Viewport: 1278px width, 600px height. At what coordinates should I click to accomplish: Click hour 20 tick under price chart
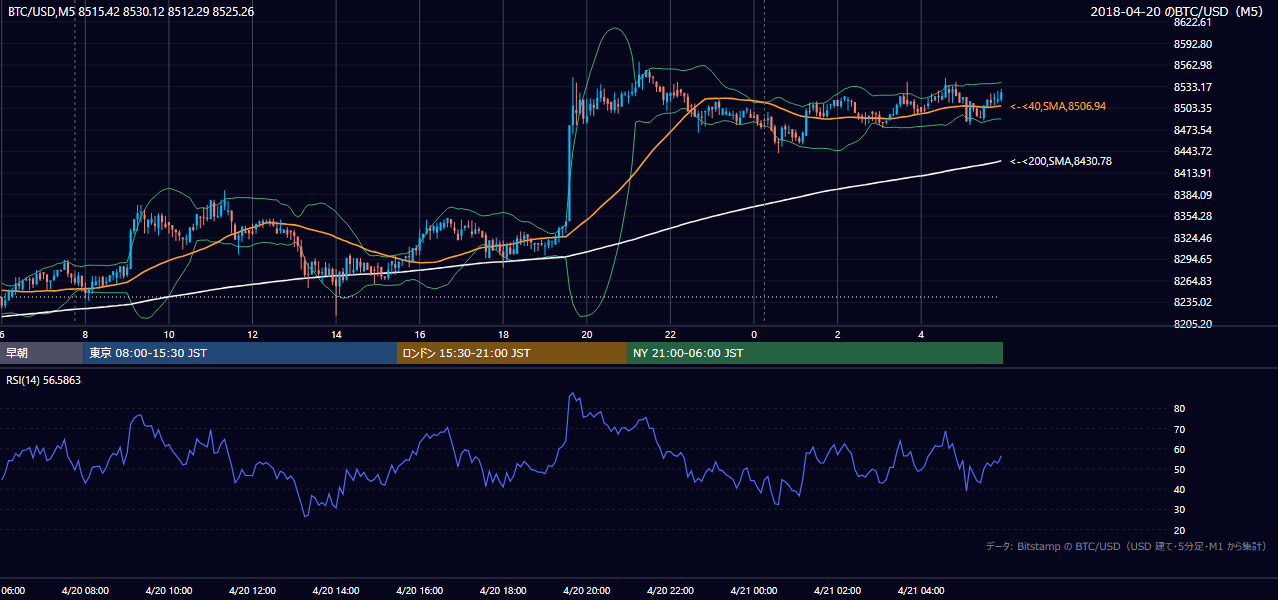(587, 334)
